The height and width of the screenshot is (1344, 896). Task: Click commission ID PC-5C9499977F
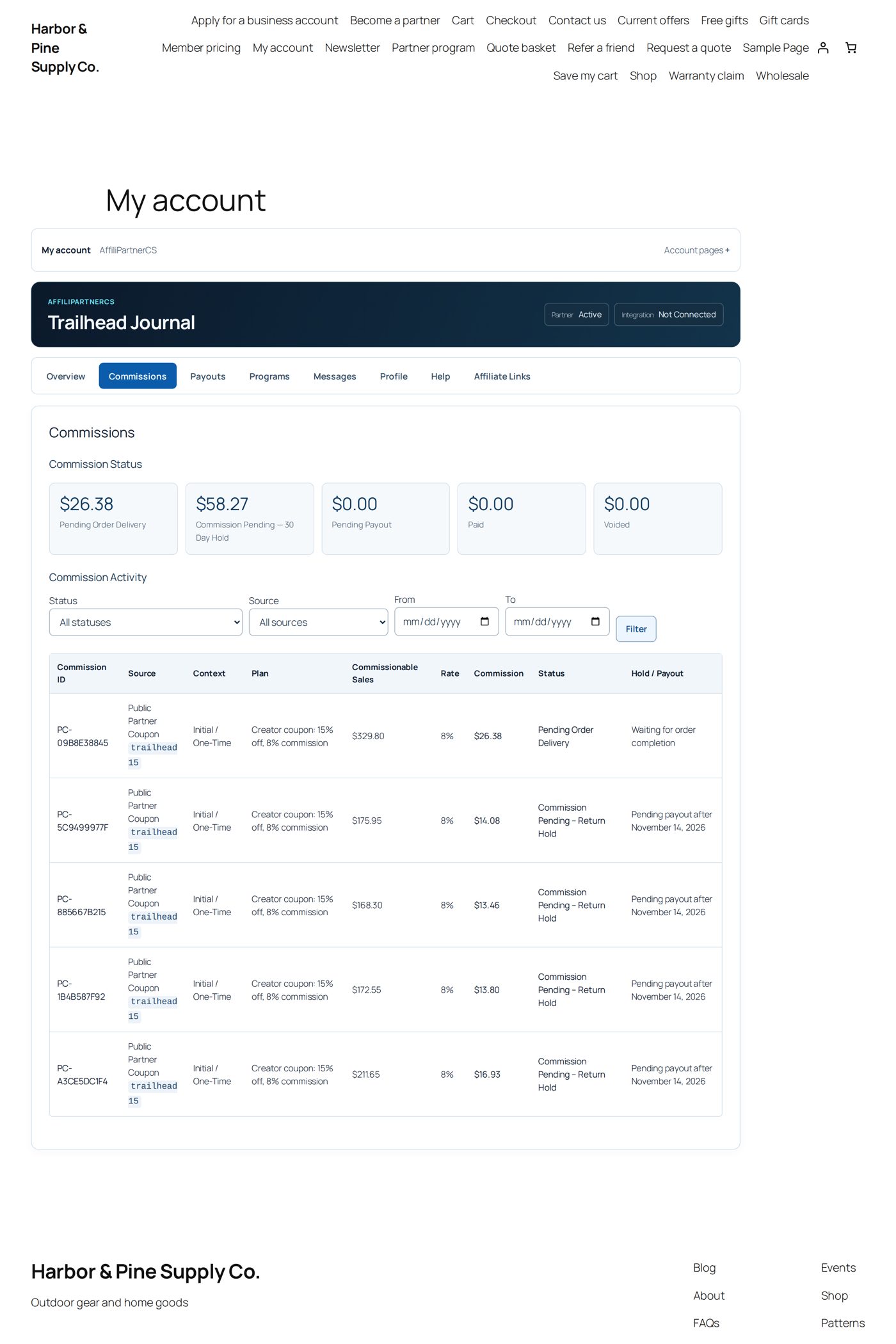pyautogui.click(x=83, y=820)
